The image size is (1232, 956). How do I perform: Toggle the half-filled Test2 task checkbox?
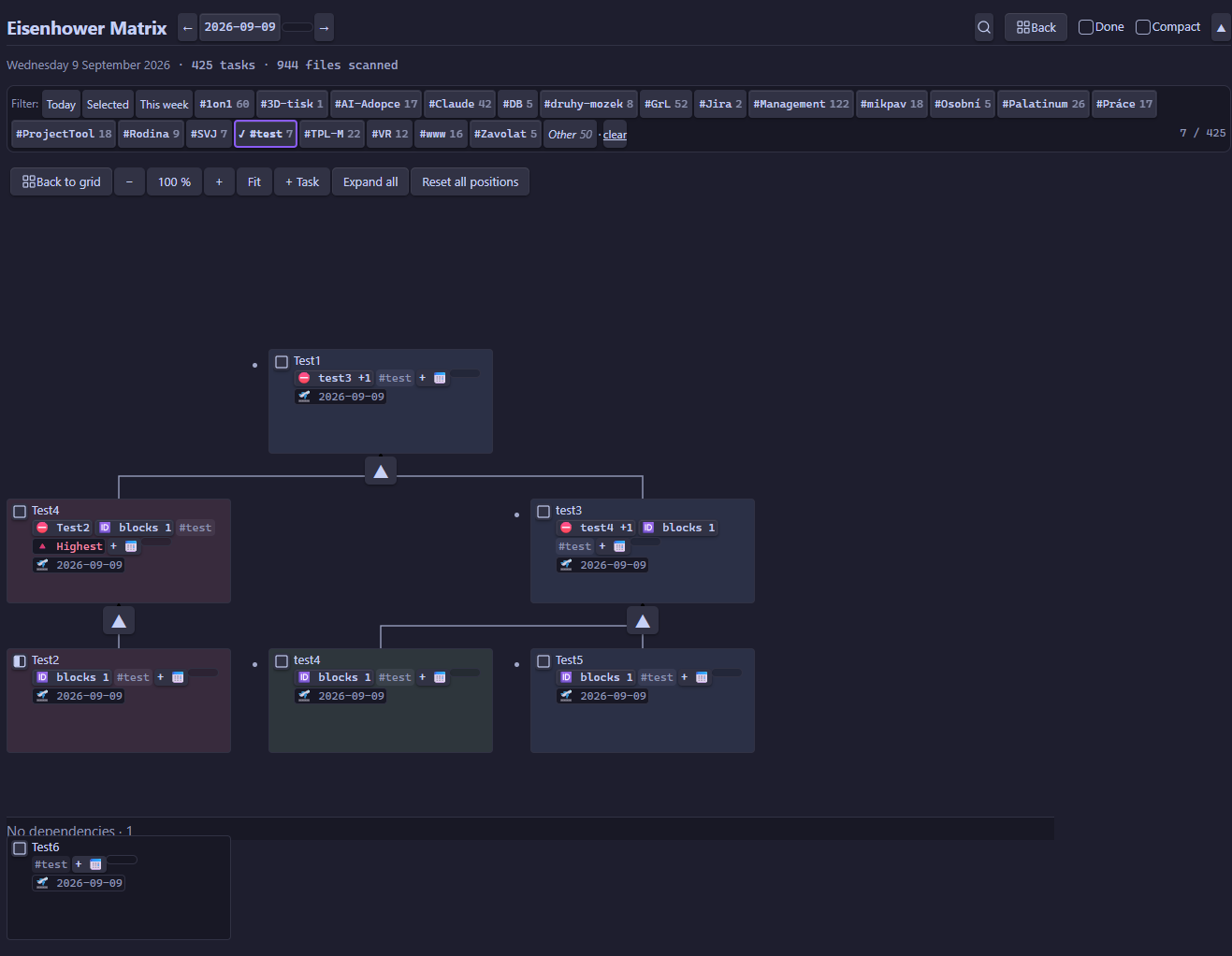pos(20,661)
